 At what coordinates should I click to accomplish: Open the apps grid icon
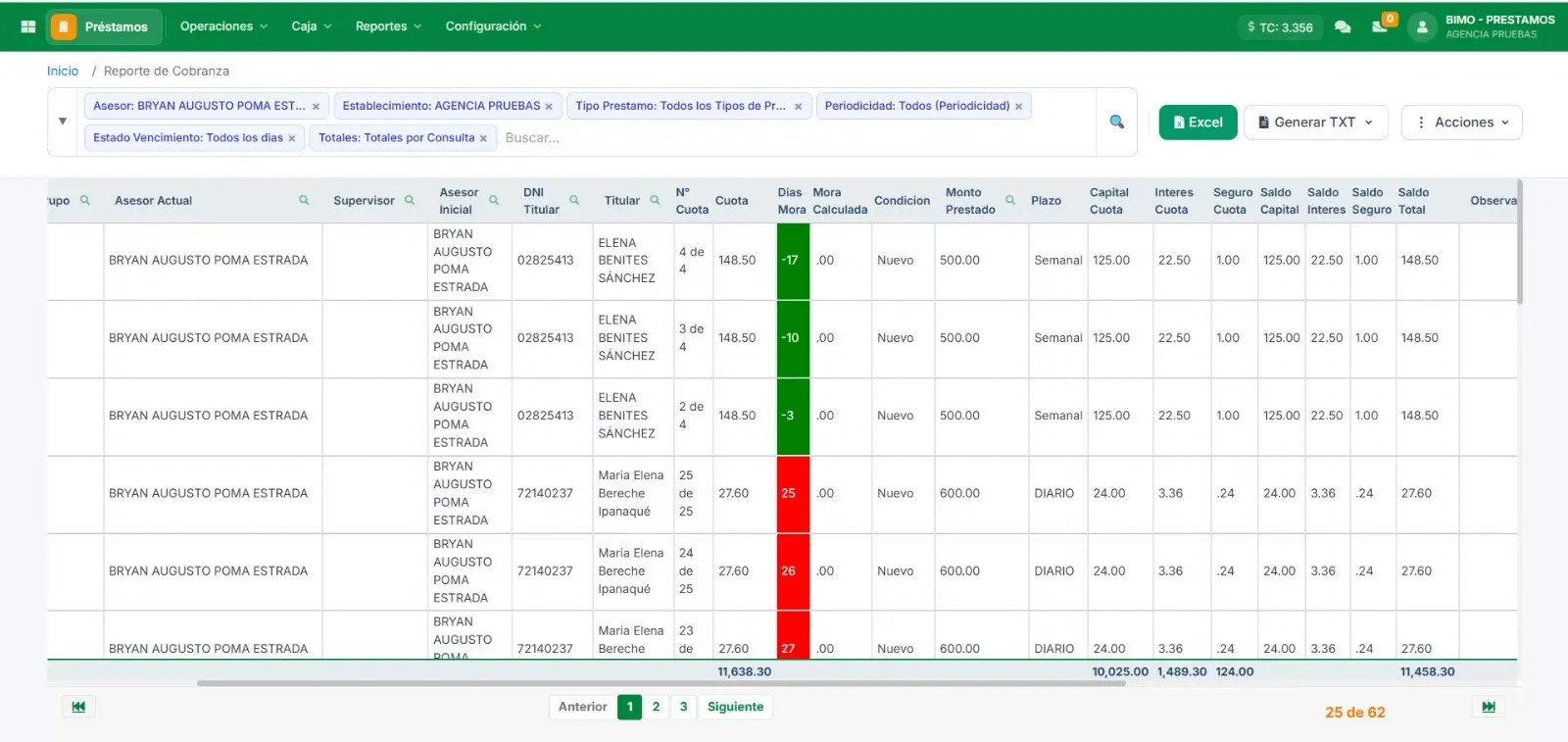coord(28,26)
